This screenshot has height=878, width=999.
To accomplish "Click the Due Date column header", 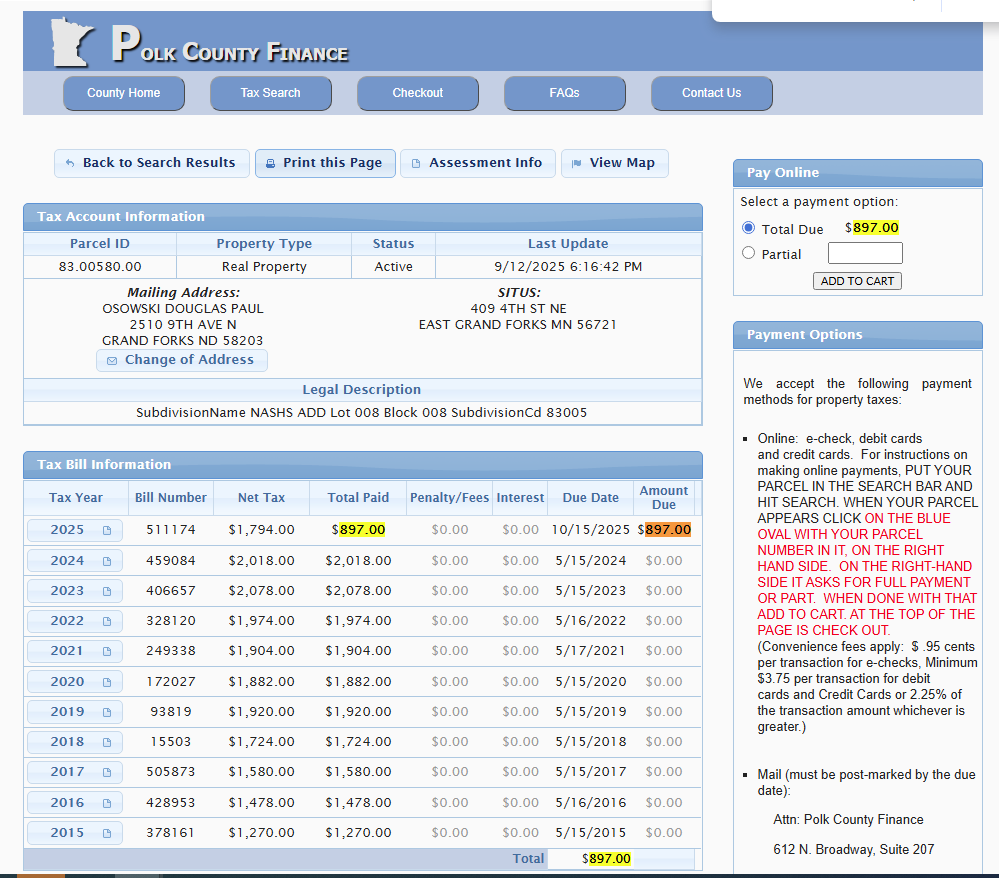I will click(x=590, y=497).
